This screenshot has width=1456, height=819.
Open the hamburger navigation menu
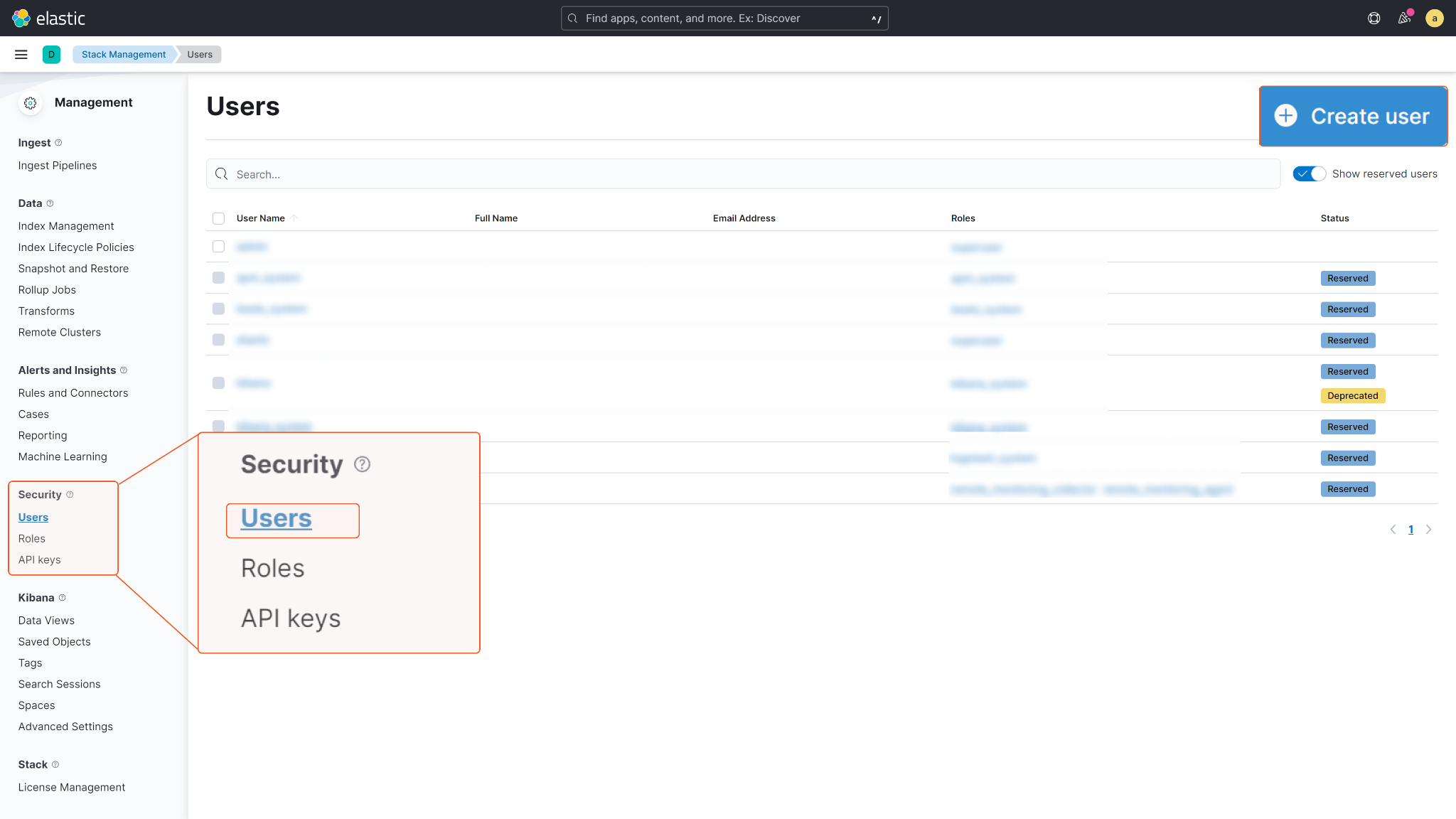point(21,55)
